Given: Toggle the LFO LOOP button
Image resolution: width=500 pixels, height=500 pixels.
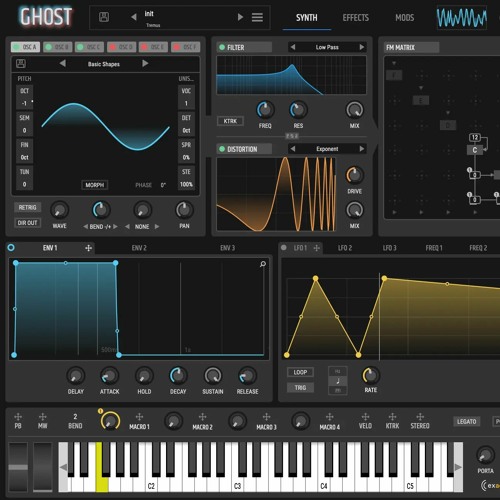Looking at the screenshot, I should tap(300, 372).
